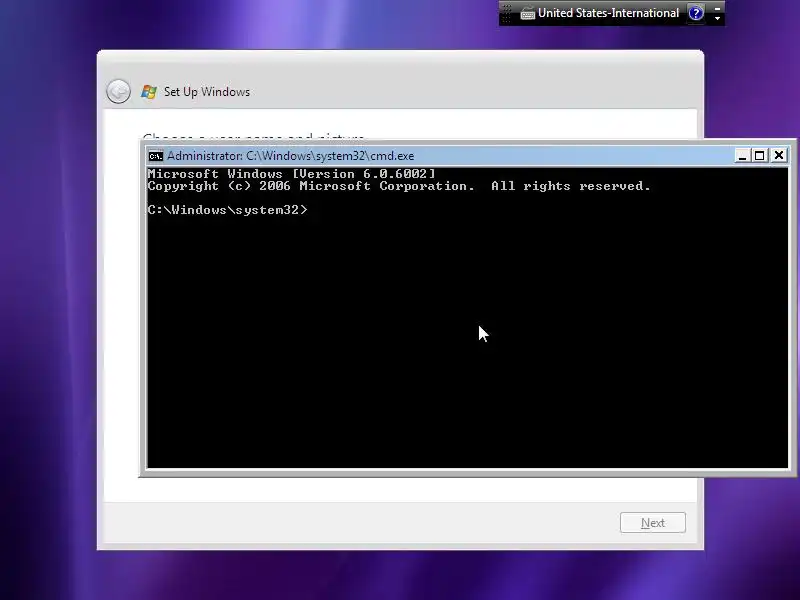The height and width of the screenshot is (600, 800).
Task: Click the keyboard icon in the language bar
Action: click(527, 14)
